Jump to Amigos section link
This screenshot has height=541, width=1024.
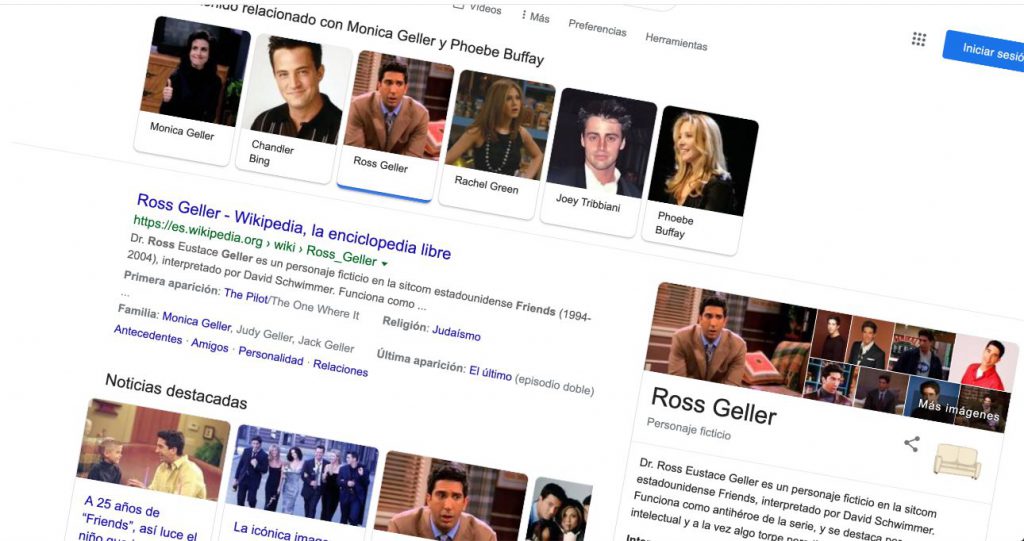(x=210, y=345)
